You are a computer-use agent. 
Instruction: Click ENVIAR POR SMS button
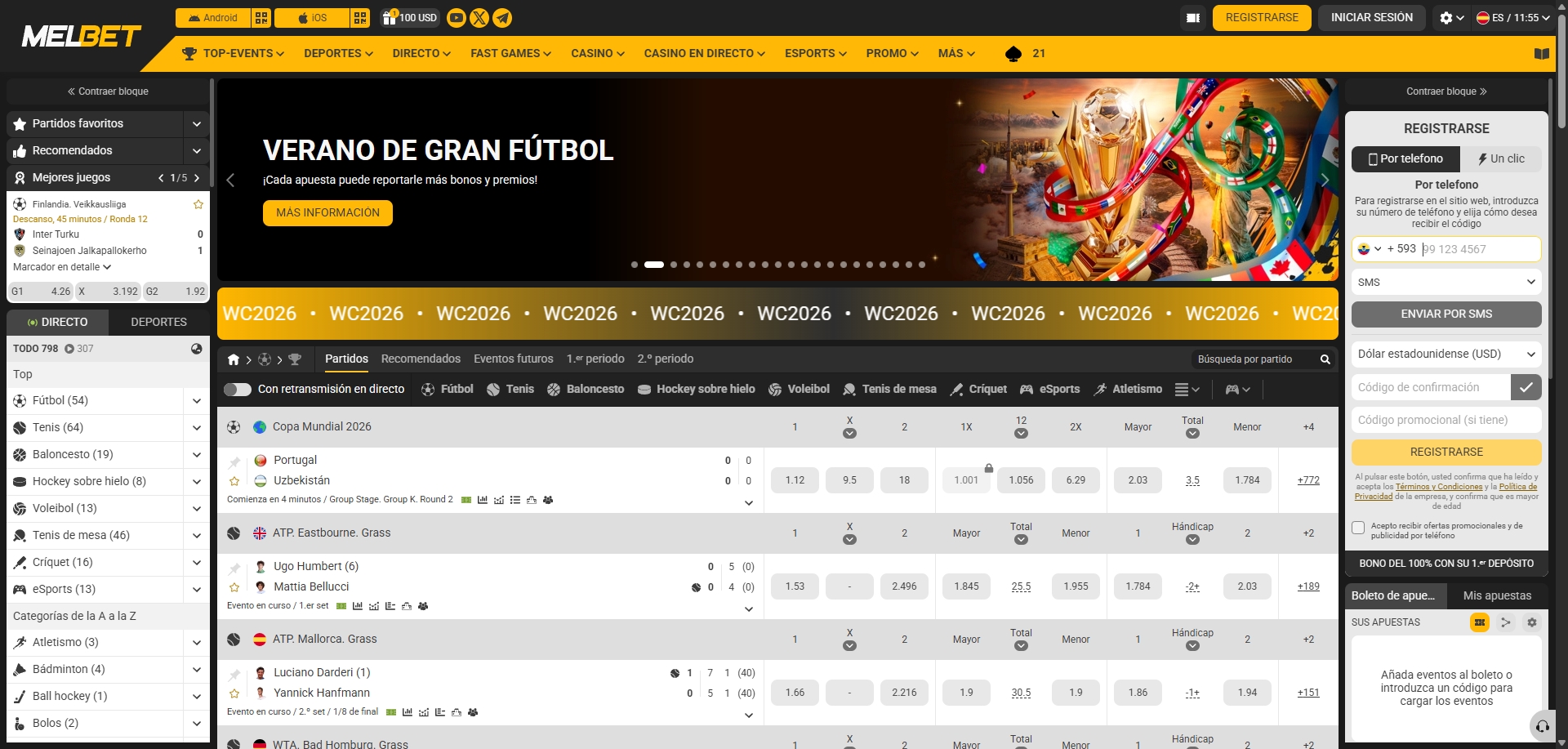click(1446, 314)
